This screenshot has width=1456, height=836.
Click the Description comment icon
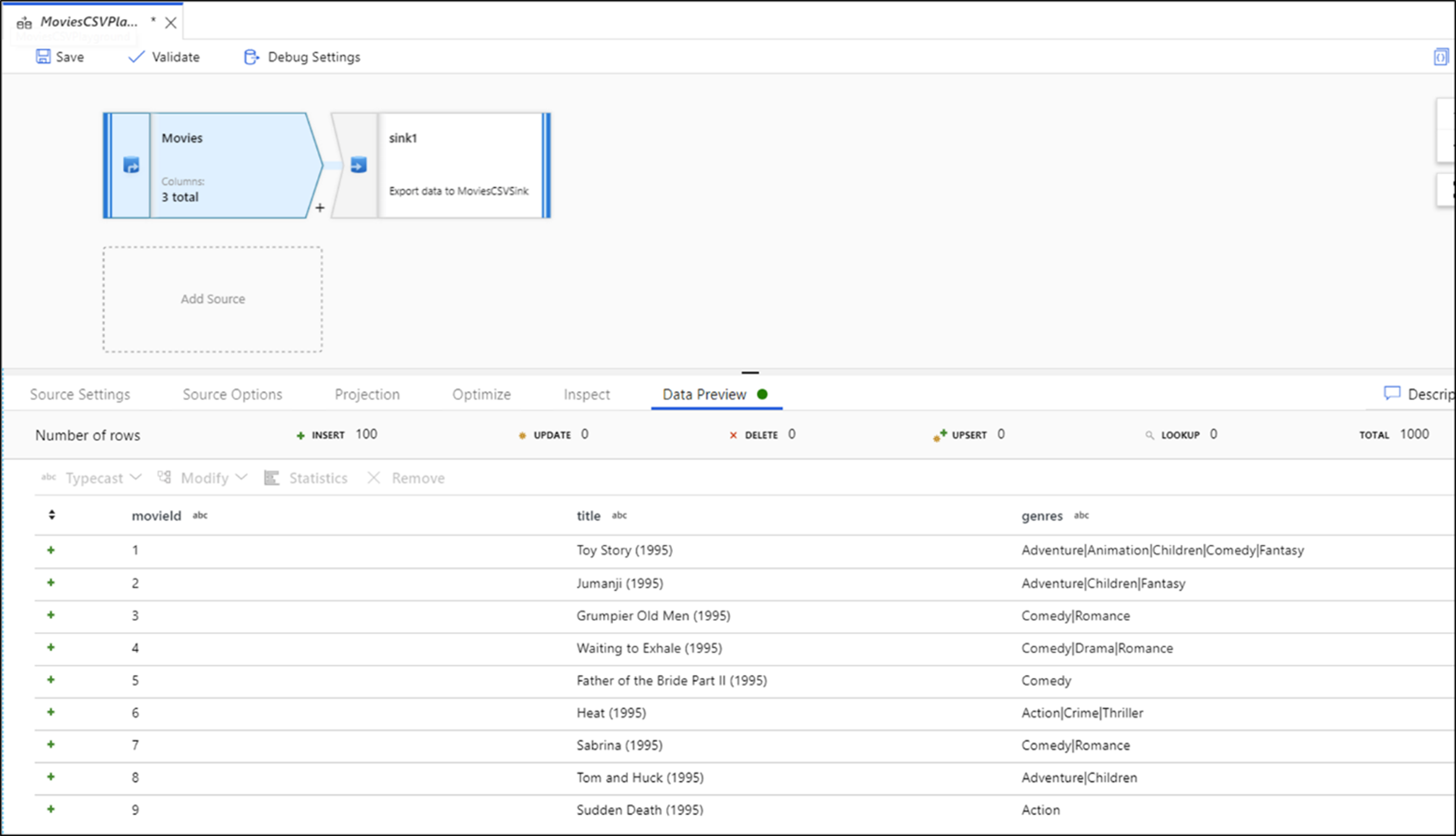[x=1392, y=394]
